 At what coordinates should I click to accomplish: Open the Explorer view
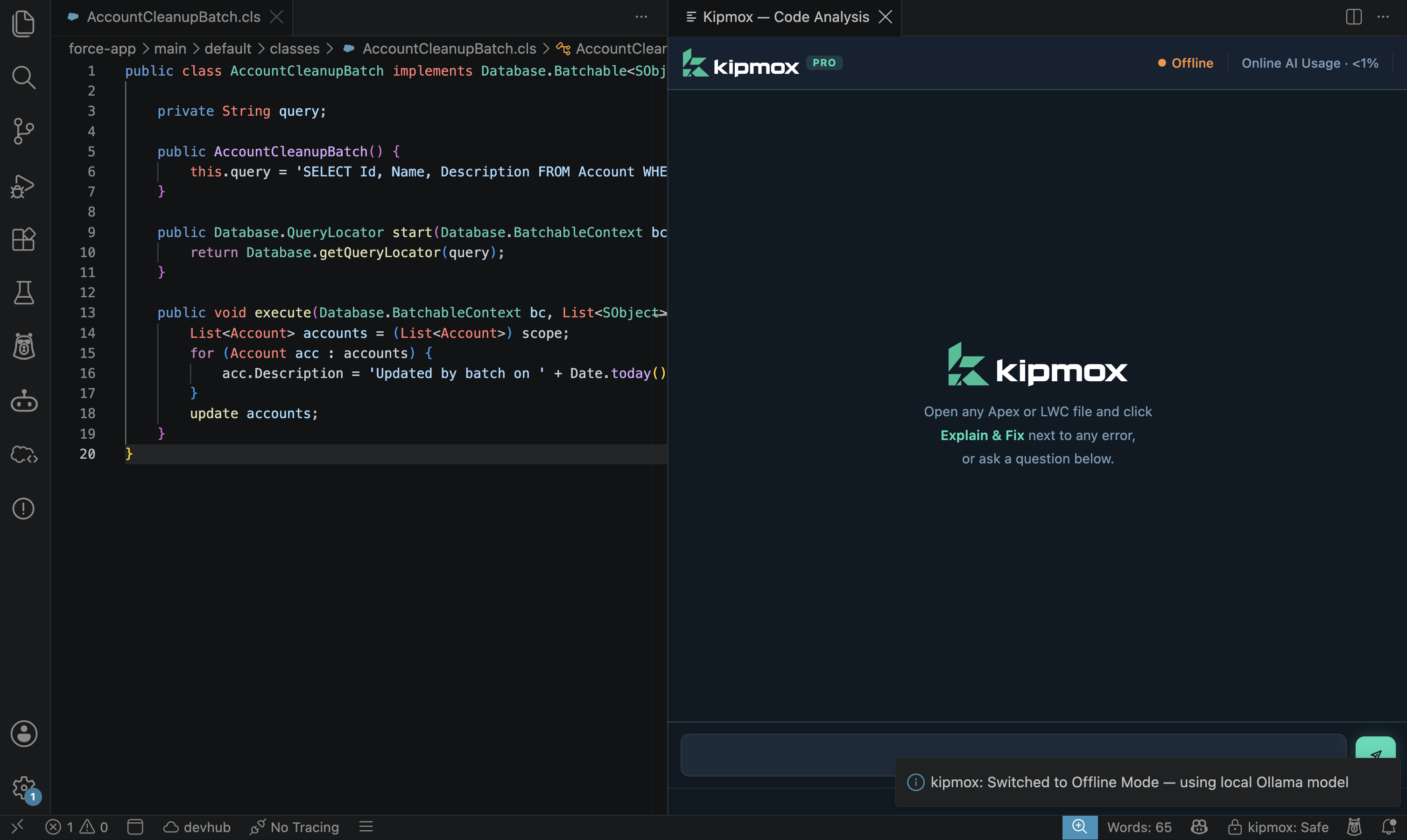(x=23, y=24)
